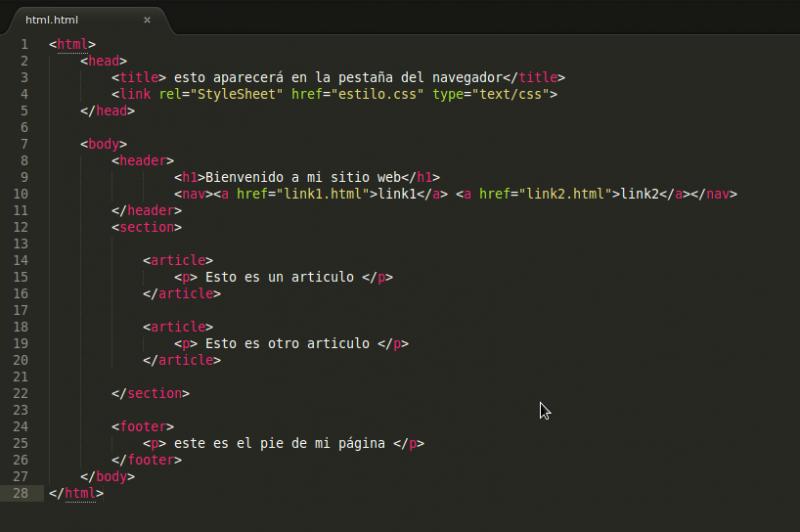
Task: Click the 'Bienvenido a mi sitio web' heading text
Action: click(x=303, y=177)
